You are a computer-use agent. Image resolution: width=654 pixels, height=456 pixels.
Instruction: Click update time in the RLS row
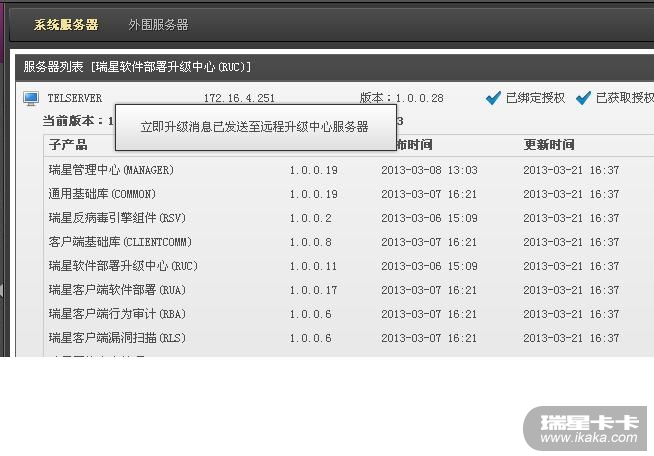(571, 338)
